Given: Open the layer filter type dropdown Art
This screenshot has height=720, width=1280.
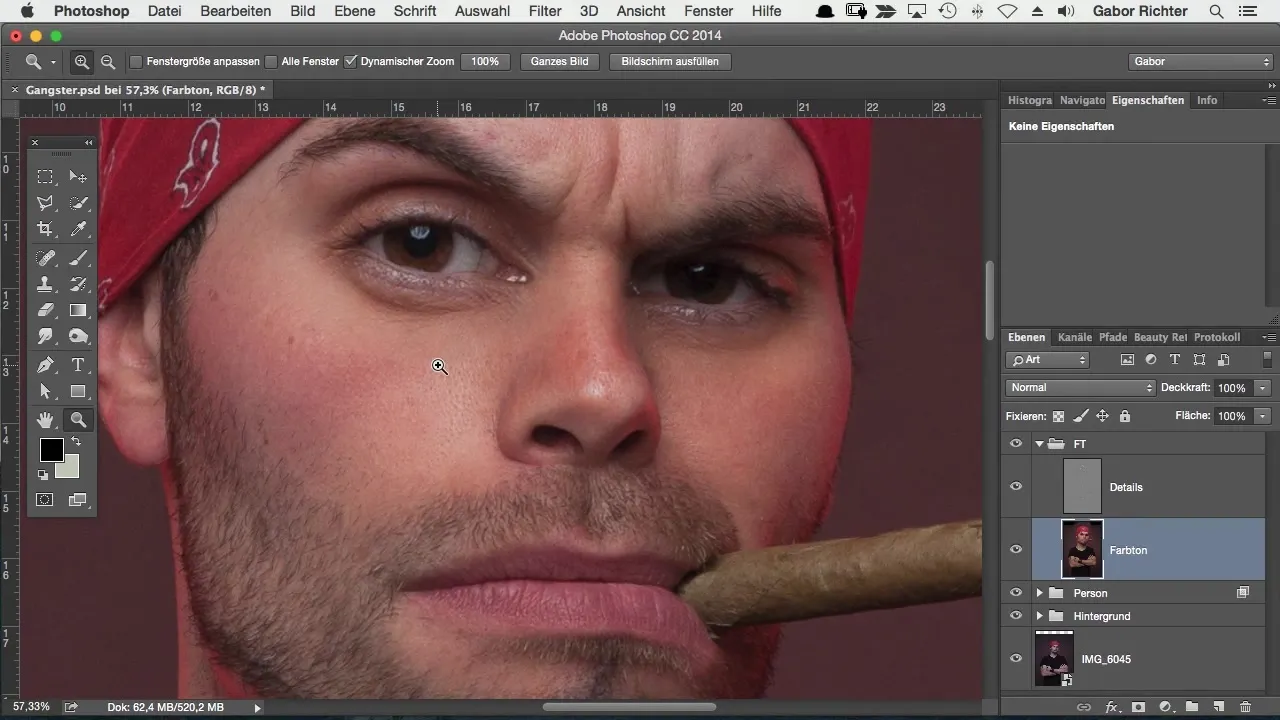Looking at the screenshot, I should coord(1048,360).
